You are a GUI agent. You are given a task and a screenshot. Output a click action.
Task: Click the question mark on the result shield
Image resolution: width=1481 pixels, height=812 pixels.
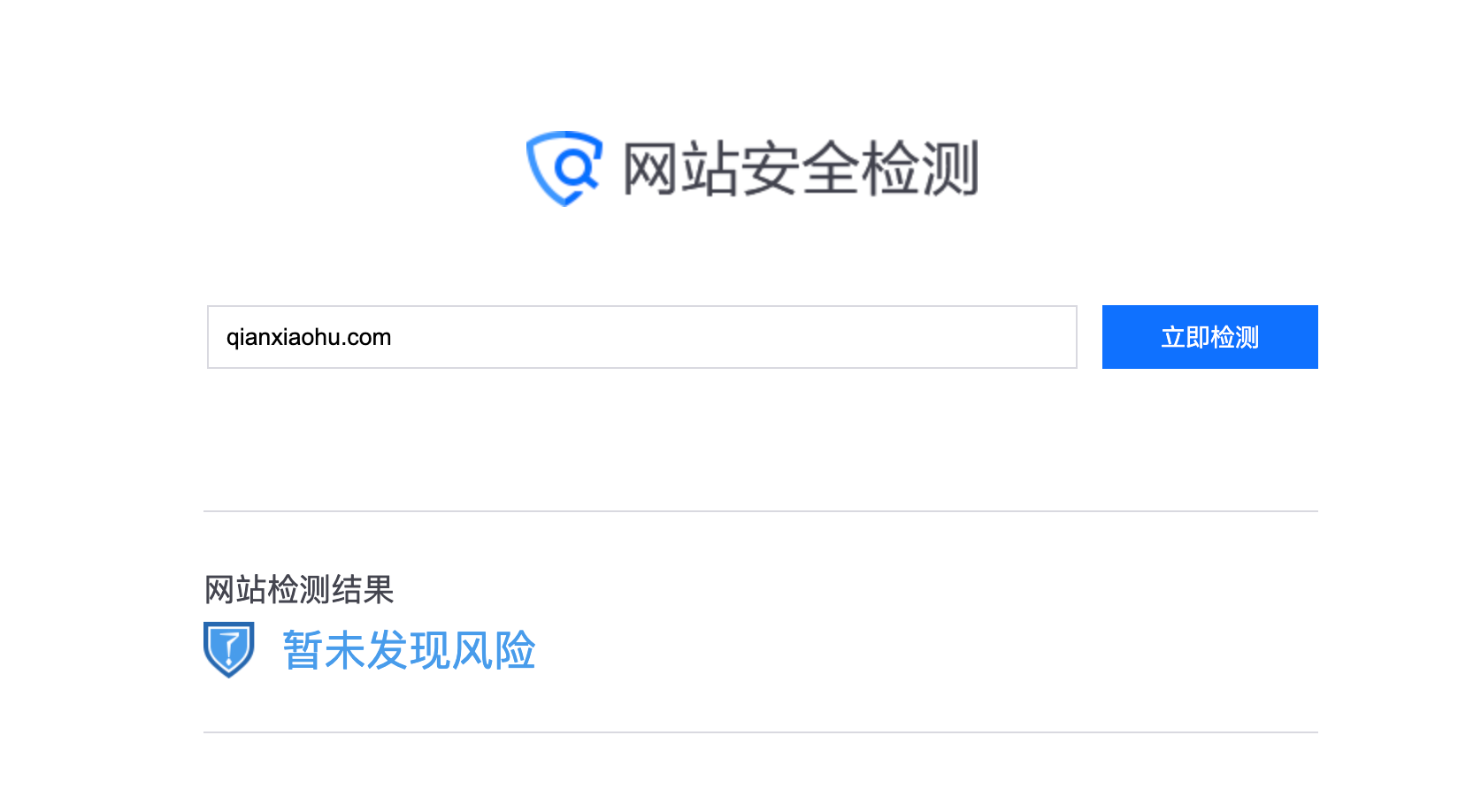(229, 646)
